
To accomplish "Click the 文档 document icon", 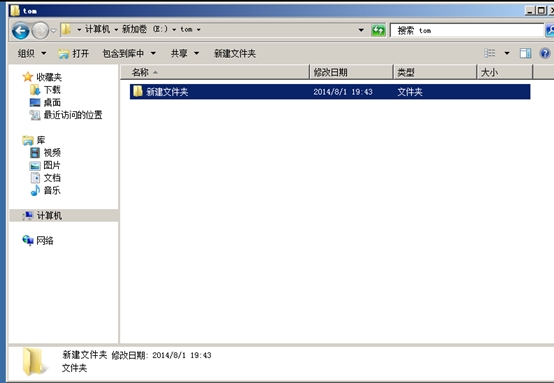I will point(35,178).
